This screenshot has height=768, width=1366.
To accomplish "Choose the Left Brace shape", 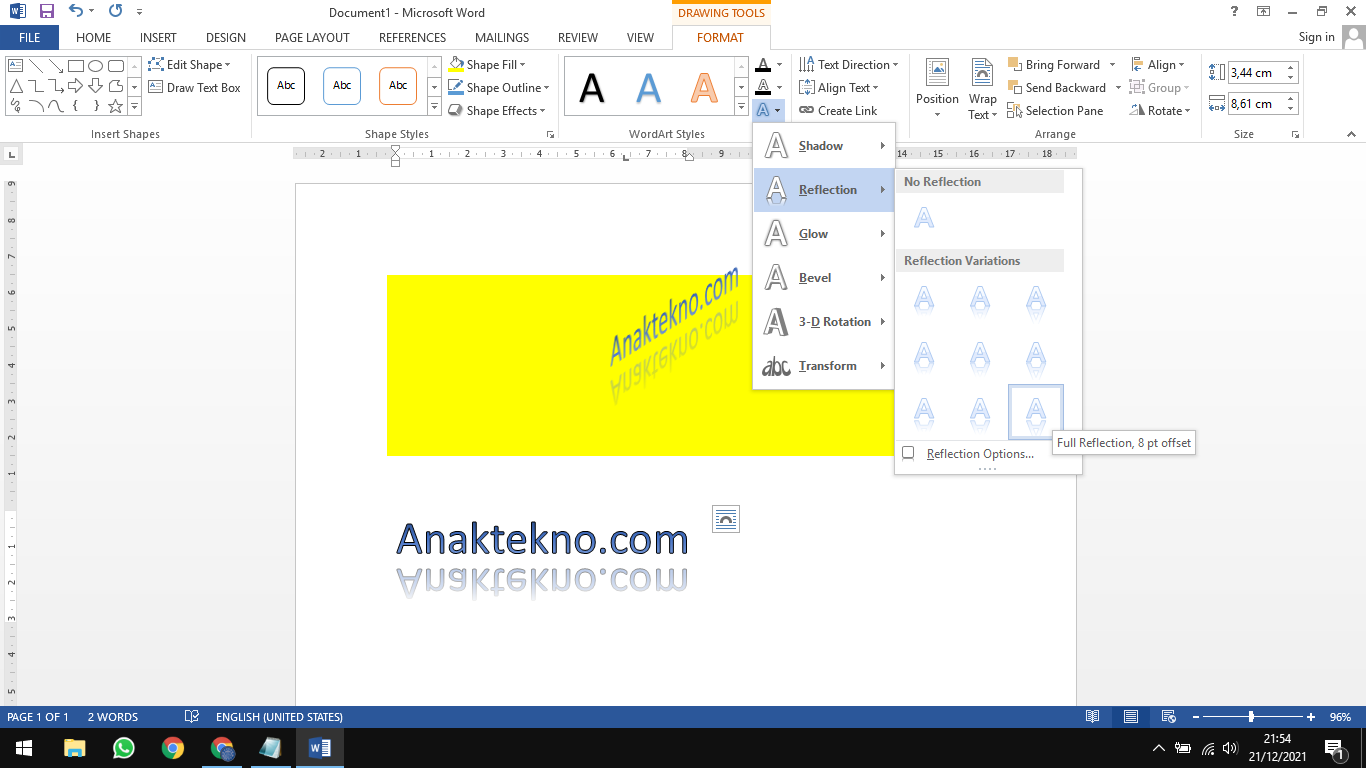I will (x=75, y=106).
